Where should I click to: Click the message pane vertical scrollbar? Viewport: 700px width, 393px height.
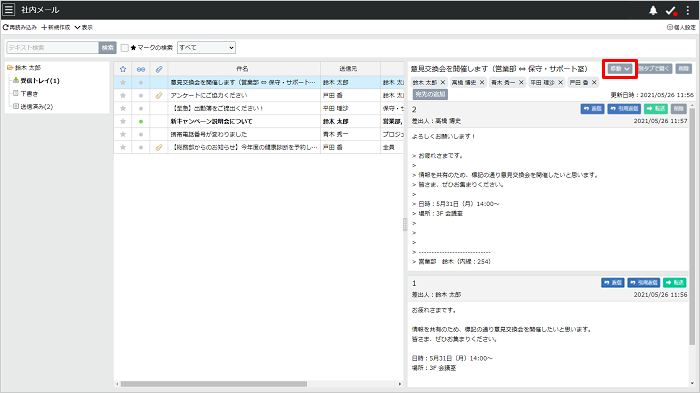[692, 226]
